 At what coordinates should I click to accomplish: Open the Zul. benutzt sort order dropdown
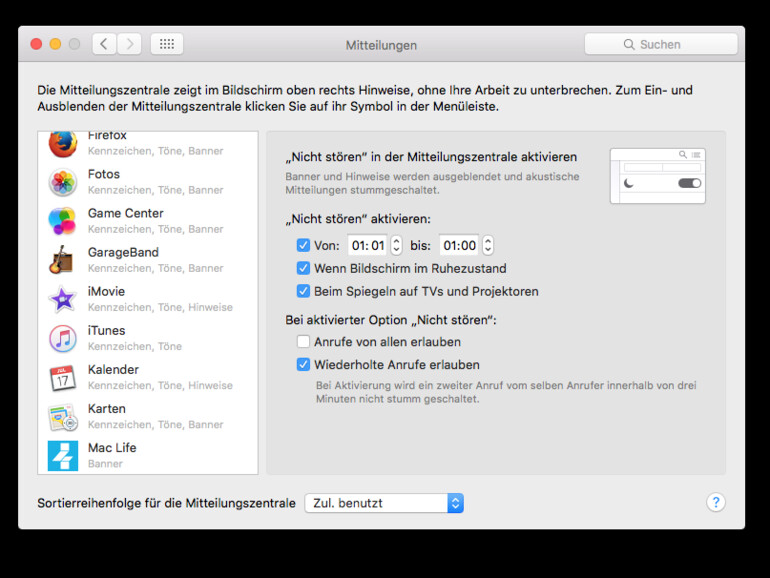point(384,503)
